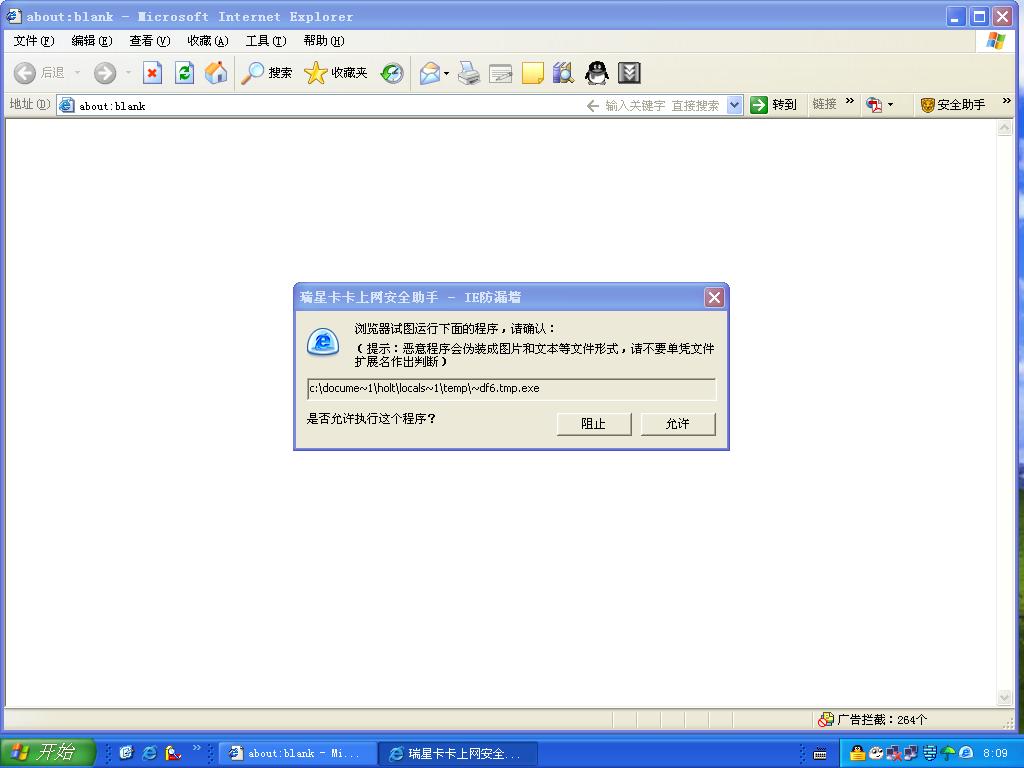
Task: Click the Mail envelope icon
Action: coord(430,72)
